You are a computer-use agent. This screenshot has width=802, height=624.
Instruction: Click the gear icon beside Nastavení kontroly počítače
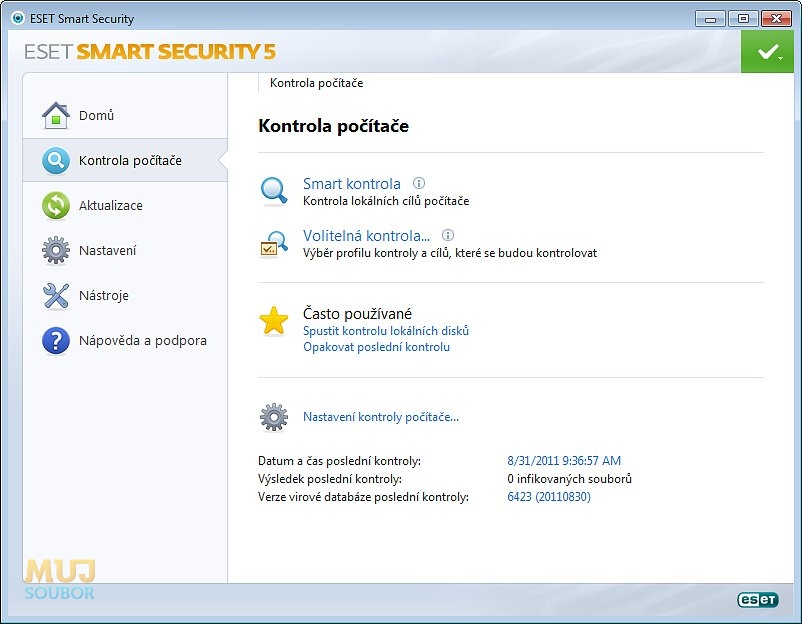point(274,417)
